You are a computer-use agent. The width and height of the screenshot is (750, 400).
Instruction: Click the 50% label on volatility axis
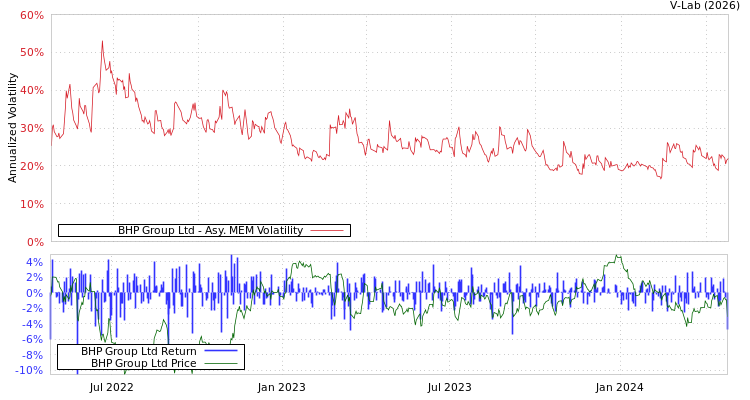tap(31, 52)
